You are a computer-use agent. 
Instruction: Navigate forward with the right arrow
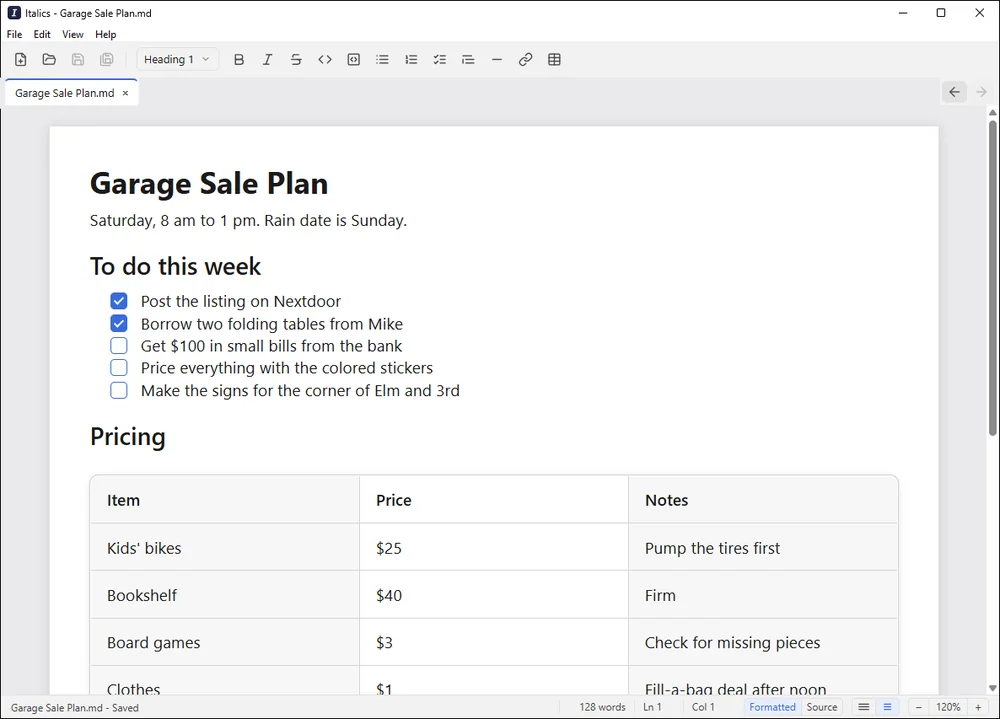pyautogui.click(x=982, y=92)
